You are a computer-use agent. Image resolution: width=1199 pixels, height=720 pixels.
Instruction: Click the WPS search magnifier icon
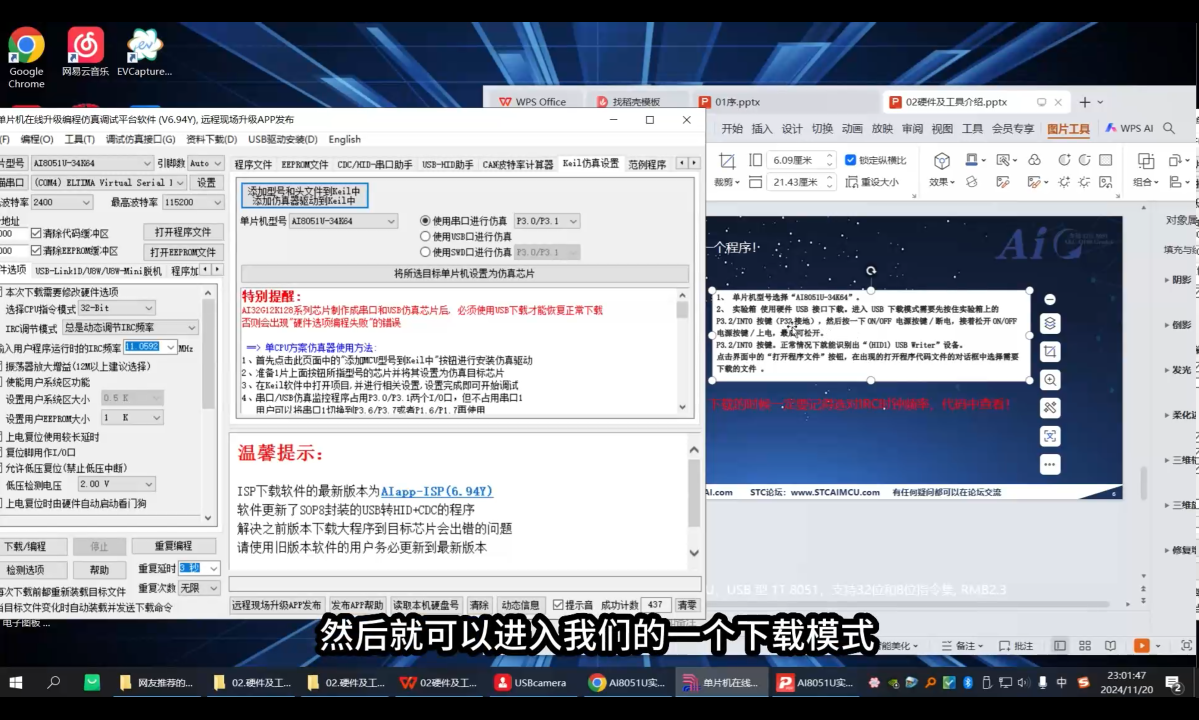click(1168, 128)
